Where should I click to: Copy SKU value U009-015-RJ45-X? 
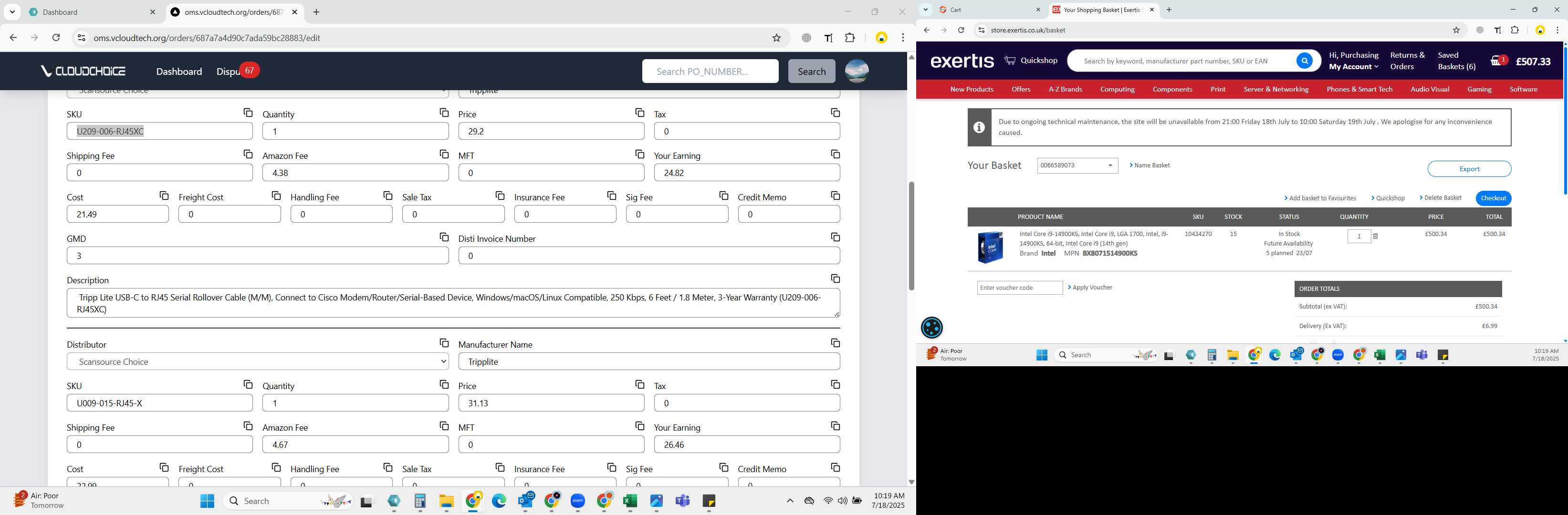(x=248, y=384)
